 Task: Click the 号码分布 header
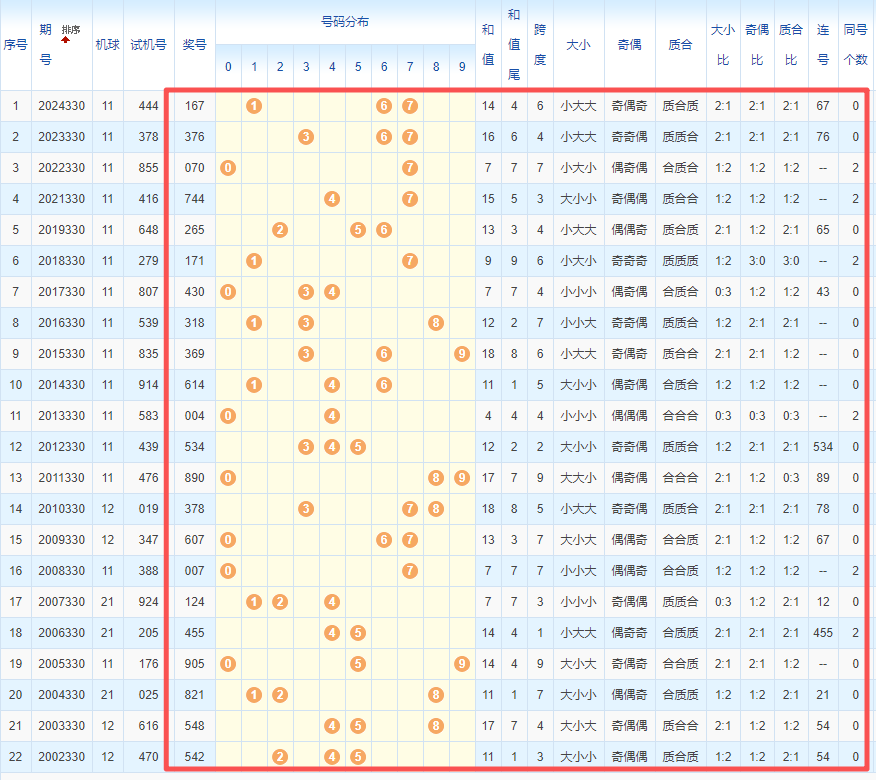point(345,22)
